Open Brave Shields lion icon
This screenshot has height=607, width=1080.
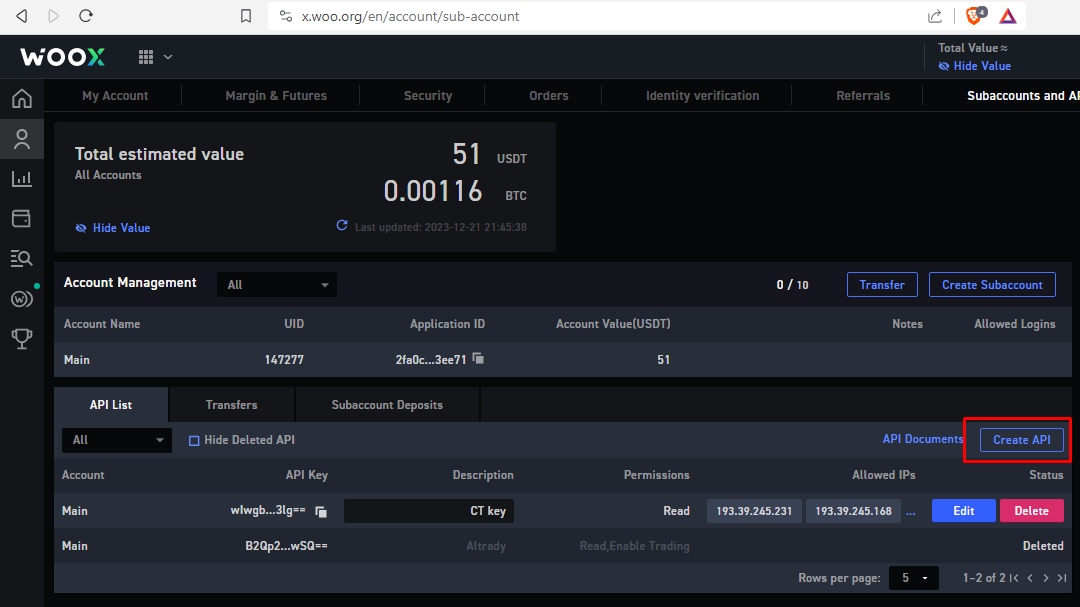(x=975, y=15)
